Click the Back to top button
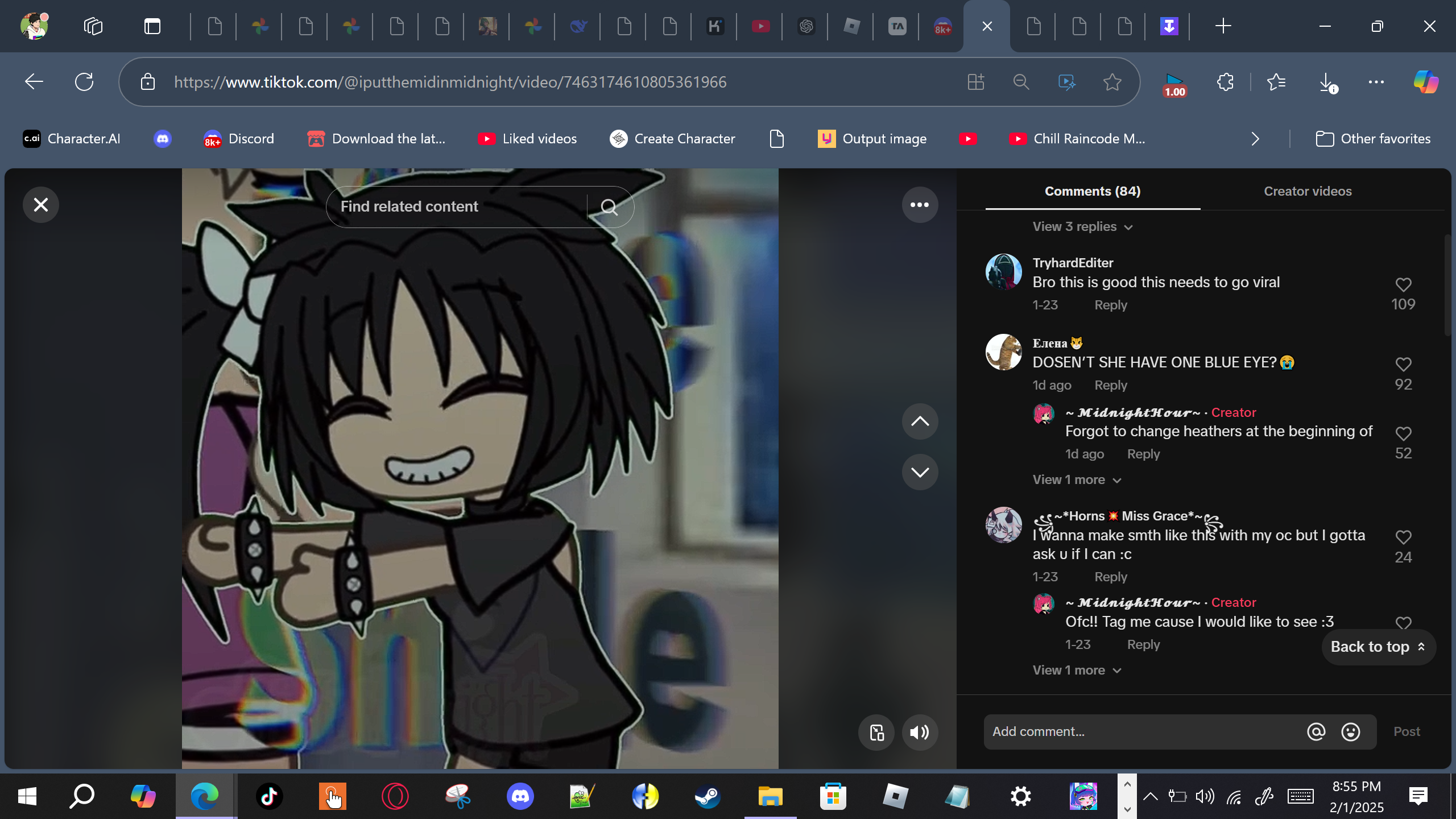This screenshot has height=819, width=1456. [x=1378, y=647]
